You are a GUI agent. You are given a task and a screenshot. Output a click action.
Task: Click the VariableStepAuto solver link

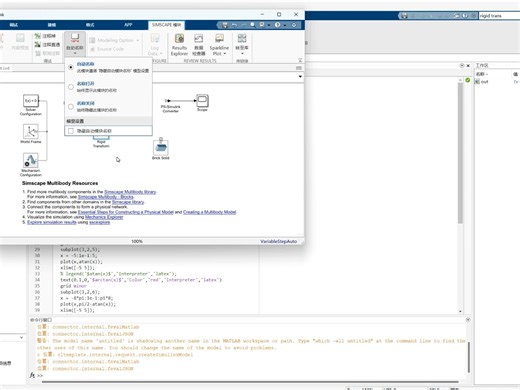[278, 241]
